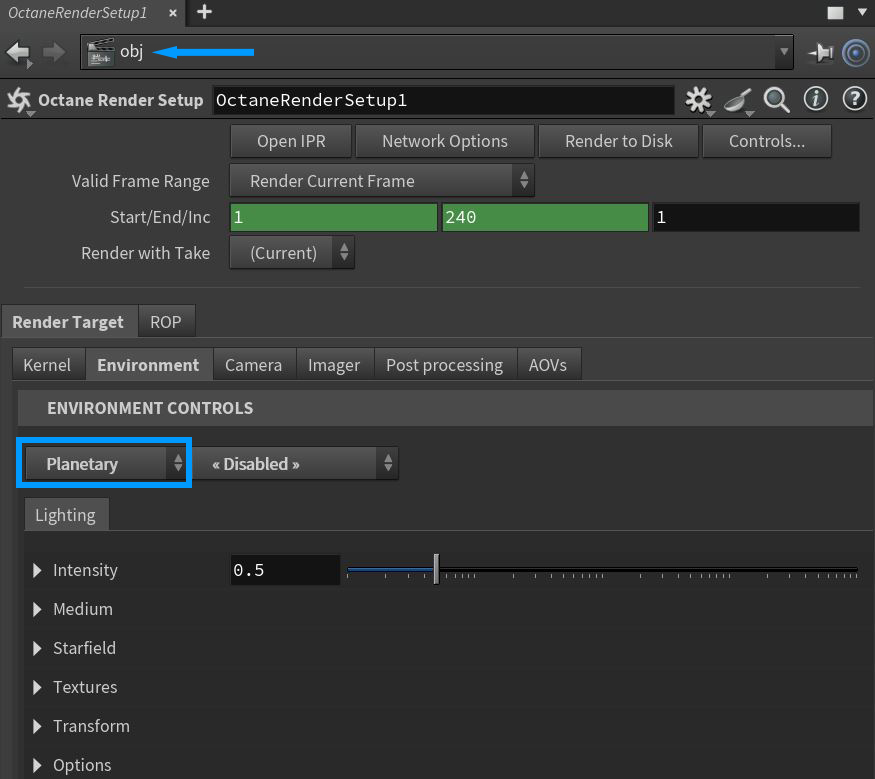The image size is (875, 779).
Task: Open the Valid Frame Range dropdown
Action: click(x=382, y=181)
